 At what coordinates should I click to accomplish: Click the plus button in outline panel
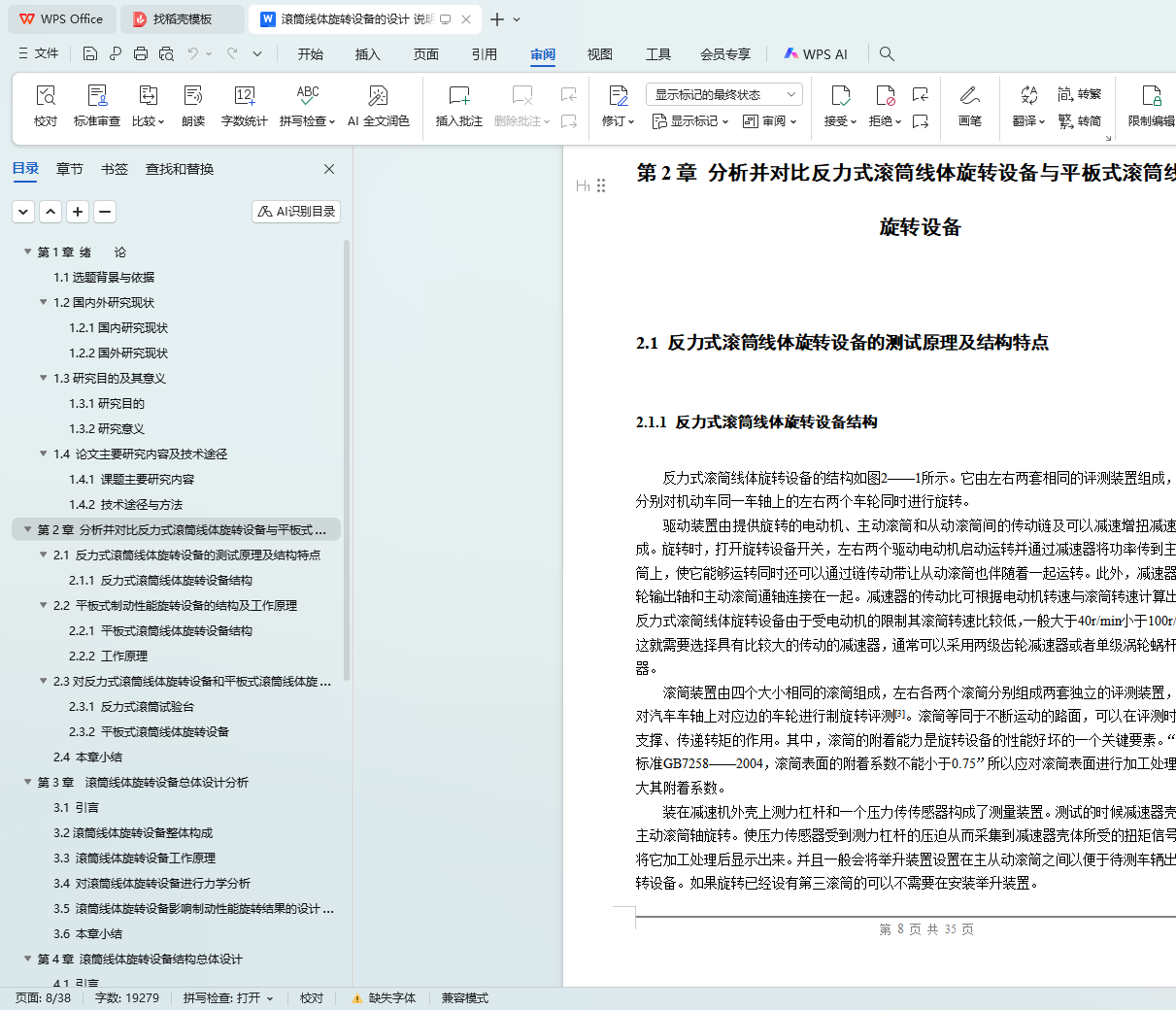pyautogui.click(x=78, y=211)
